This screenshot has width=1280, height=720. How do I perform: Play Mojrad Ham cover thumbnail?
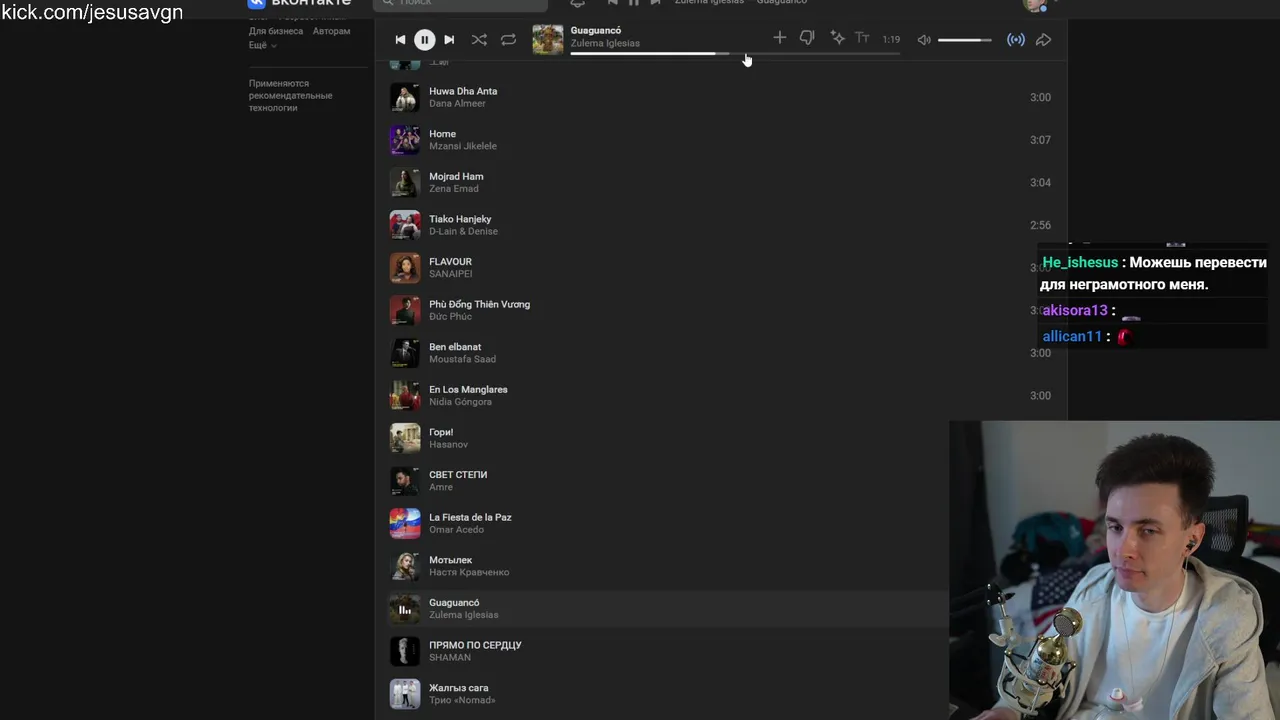click(405, 182)
